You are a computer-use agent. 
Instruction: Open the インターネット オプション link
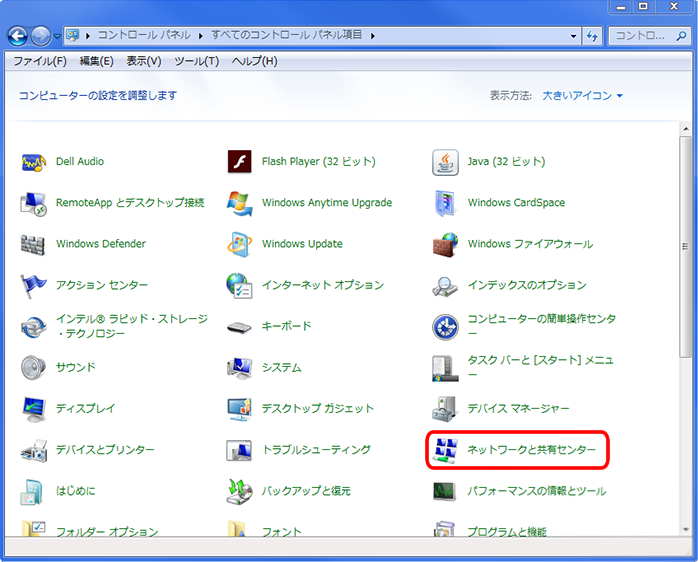coord(322,285)
